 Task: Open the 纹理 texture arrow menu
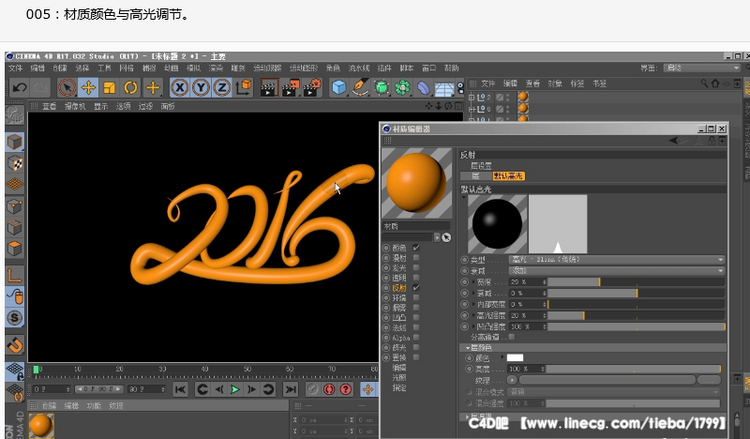coord(512,380)
